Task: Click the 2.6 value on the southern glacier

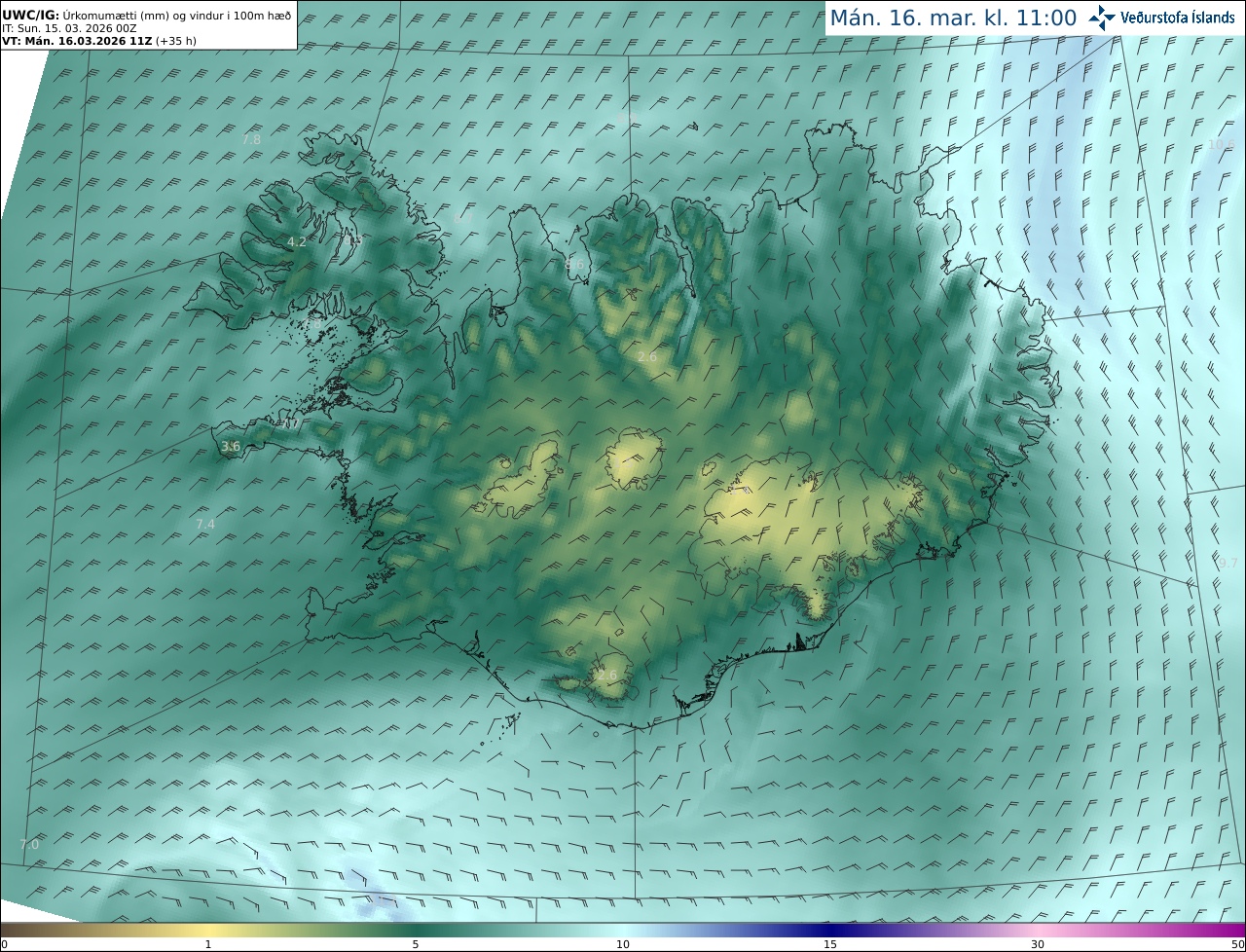Action: pos(607,675)
